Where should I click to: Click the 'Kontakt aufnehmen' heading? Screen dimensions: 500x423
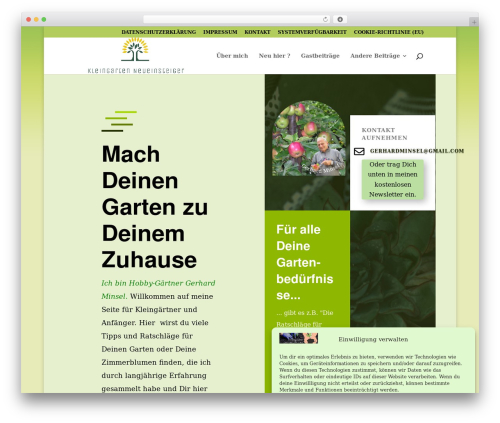coord(384,134)
